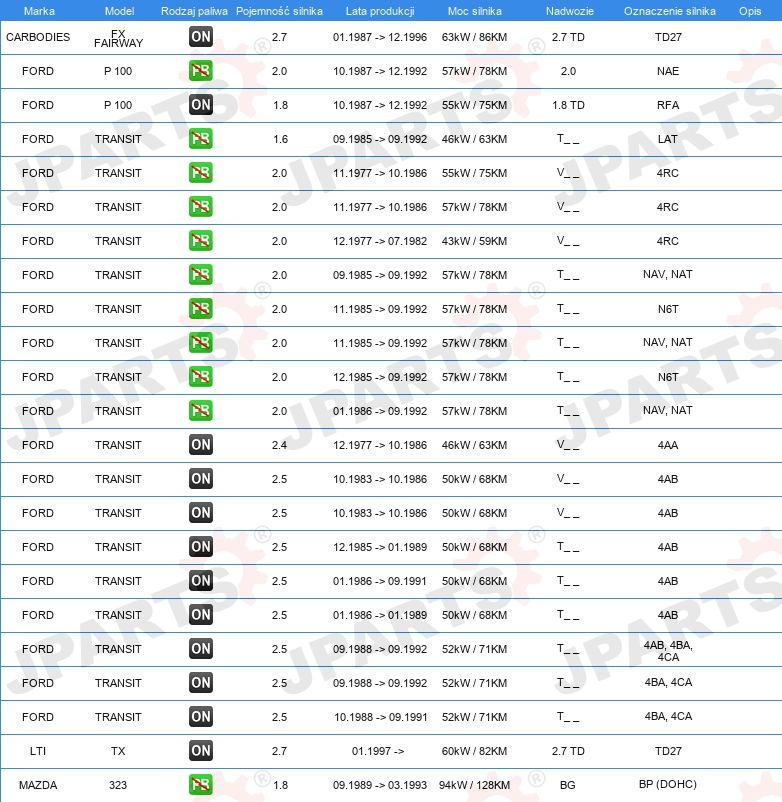Click the ON fuel icon for engine RFA
This screenshot has height=802, width=782.
(x=200, y=105)
